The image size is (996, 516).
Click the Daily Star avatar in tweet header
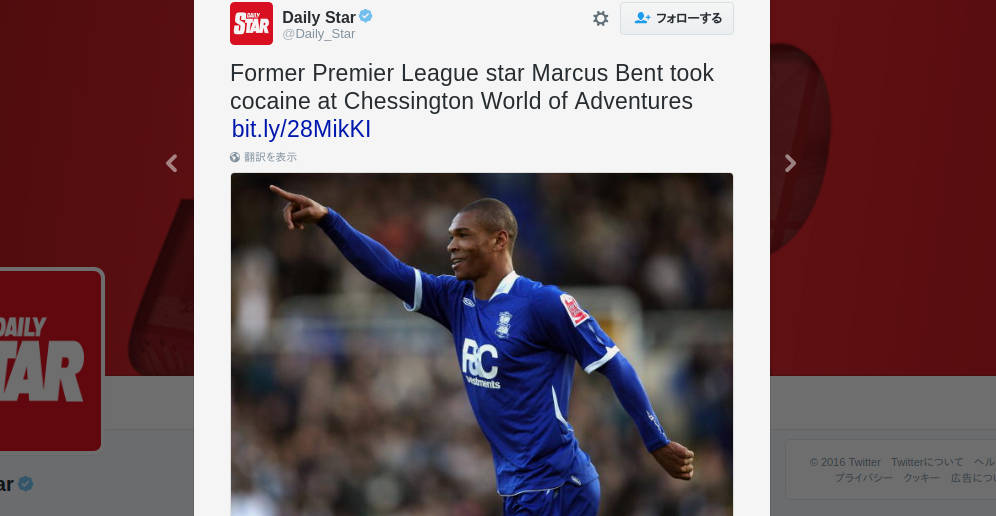pos(252,24)
